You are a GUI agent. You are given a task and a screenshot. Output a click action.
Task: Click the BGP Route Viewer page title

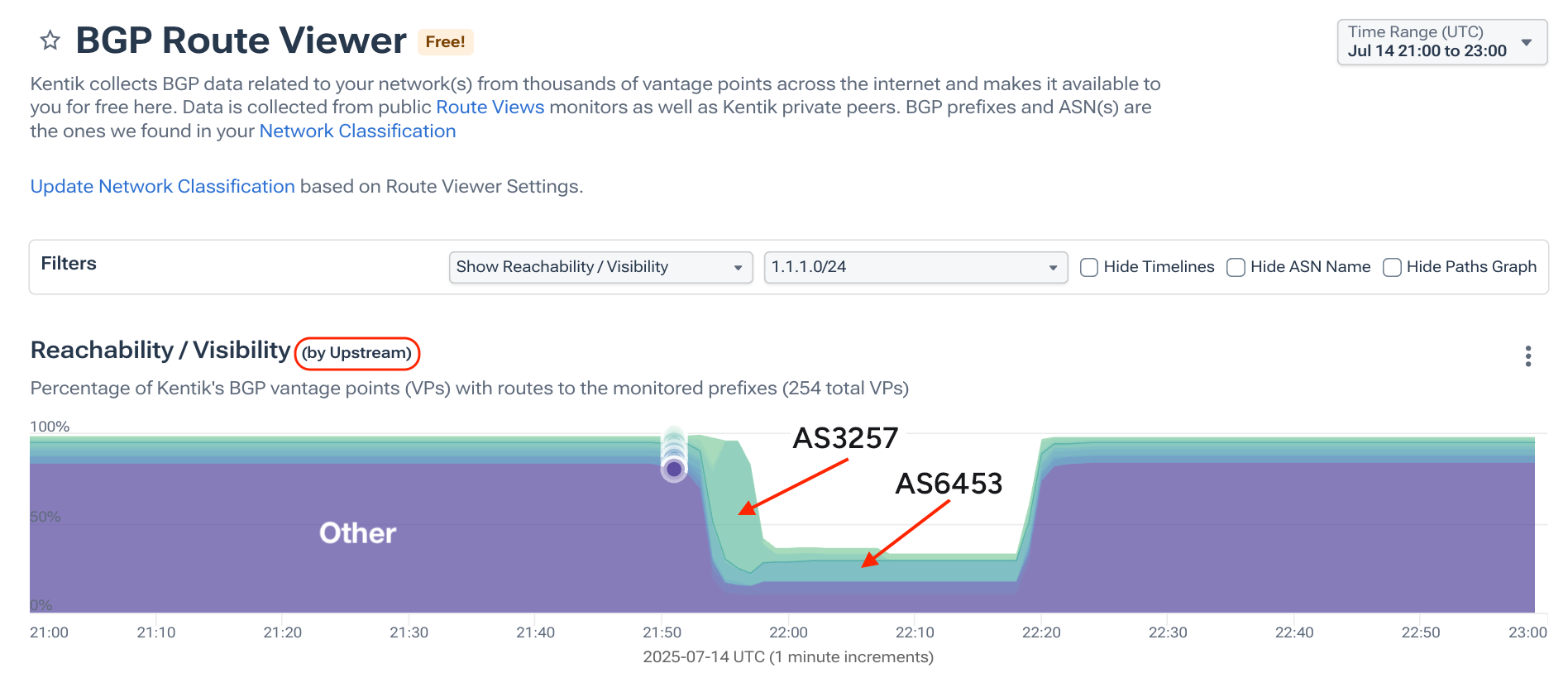pos(241,41)
